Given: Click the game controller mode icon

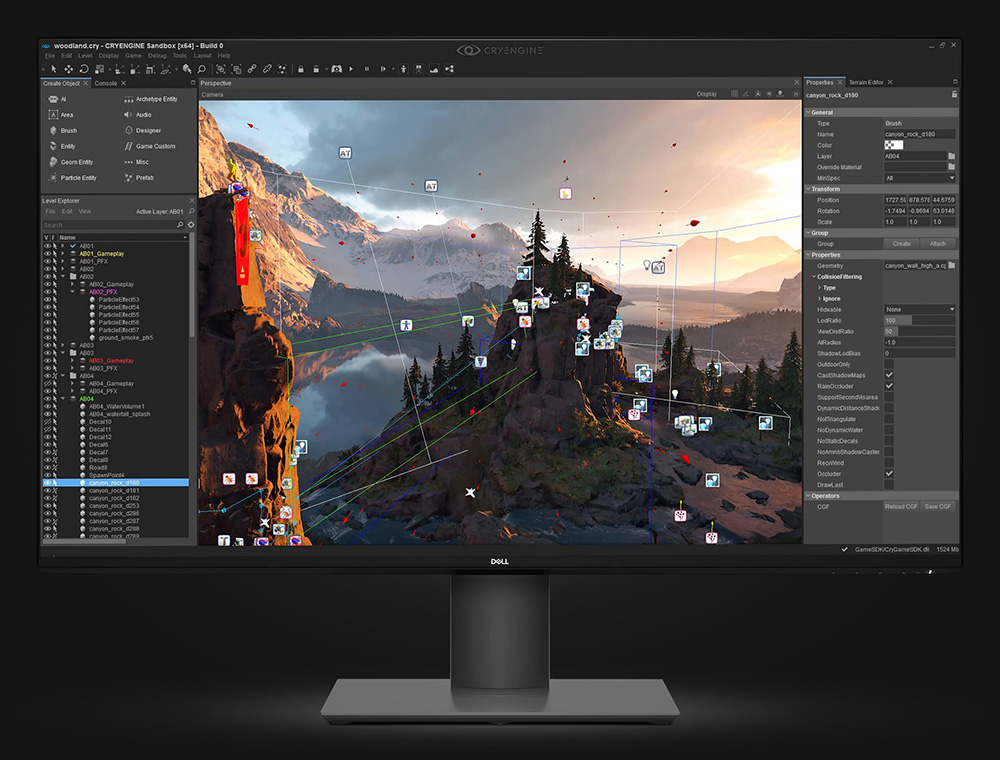Looking at the screenshot, I should click(336, 69).
